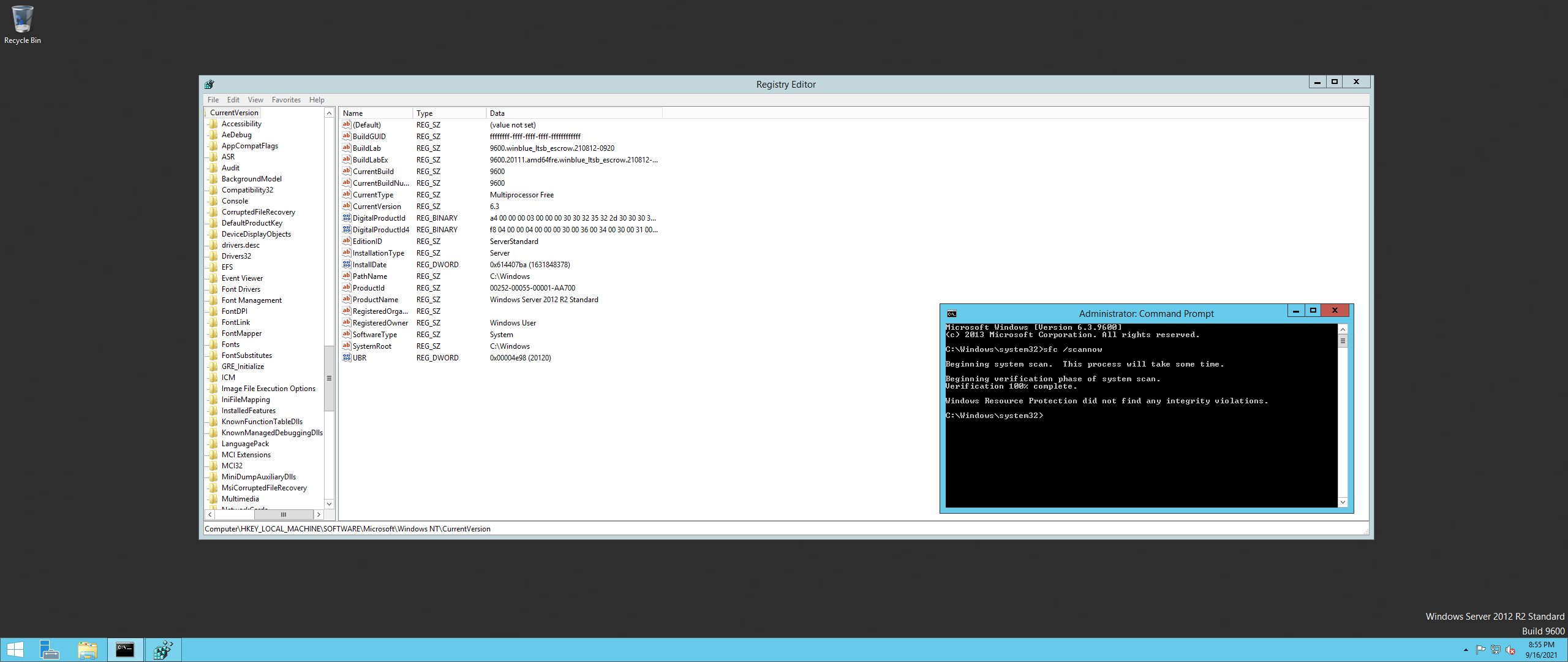Sort values by Data column header
This screenshot has width=1568, height=662.
(575, 113)
